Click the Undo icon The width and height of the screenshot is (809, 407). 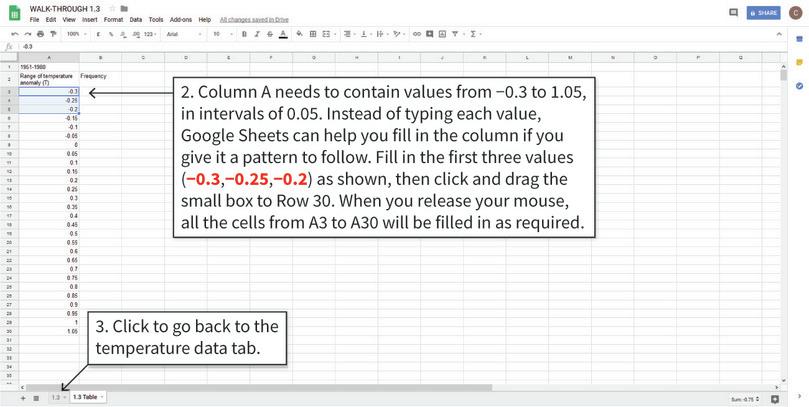(x=14, y=34)
